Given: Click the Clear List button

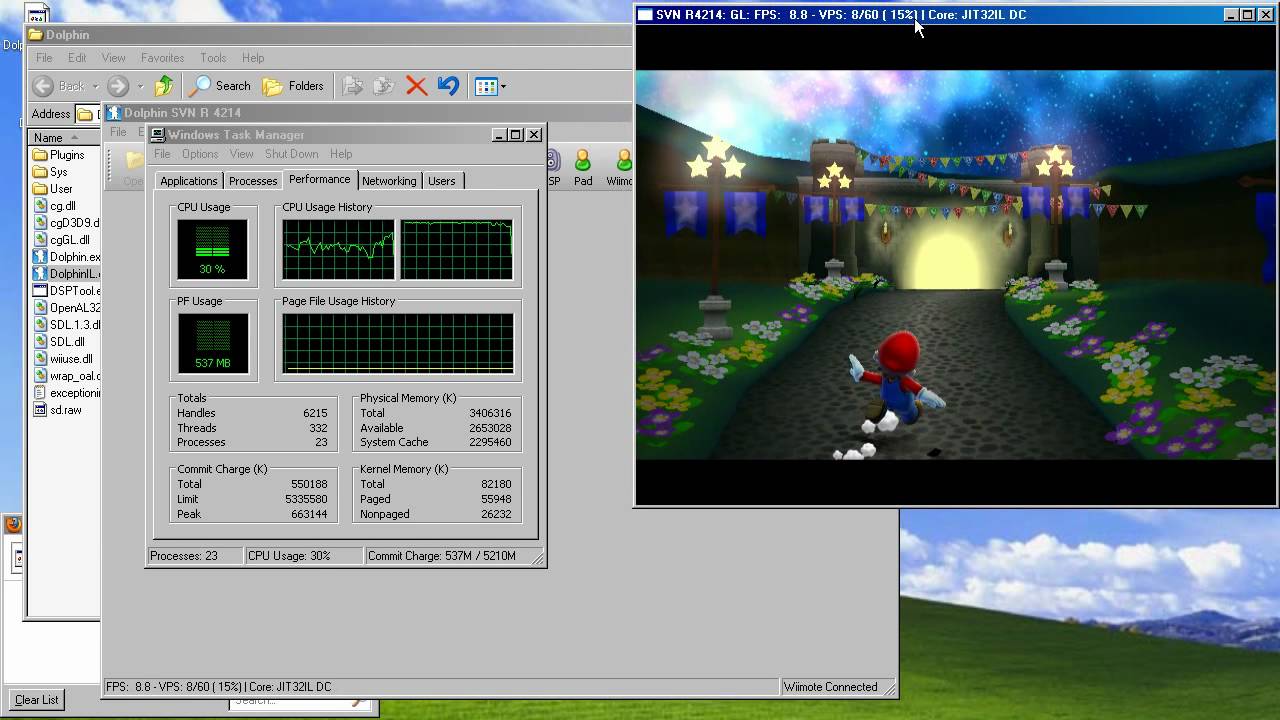Looking at the screenshot, I should [x=37, y=700].
